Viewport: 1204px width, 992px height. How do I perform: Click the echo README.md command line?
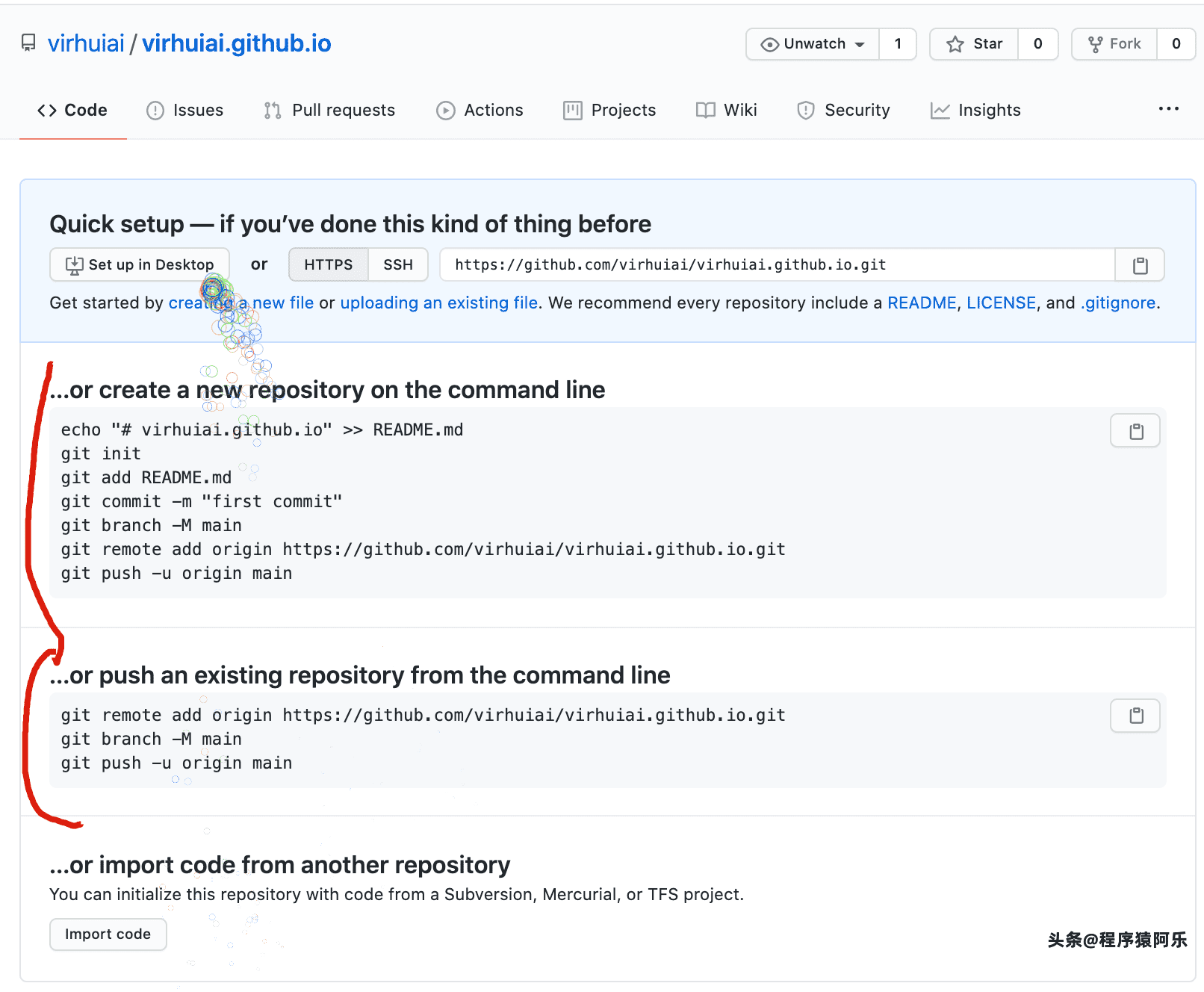tap(262, 430)
